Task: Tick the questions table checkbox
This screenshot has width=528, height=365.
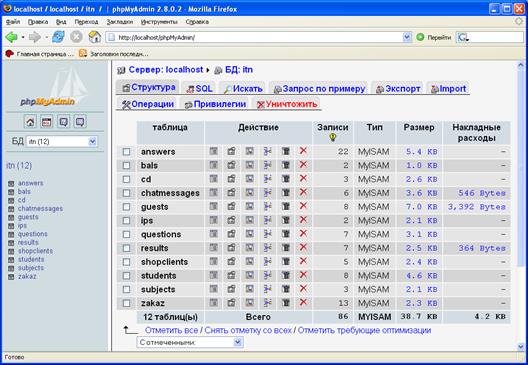Action: 126,234
